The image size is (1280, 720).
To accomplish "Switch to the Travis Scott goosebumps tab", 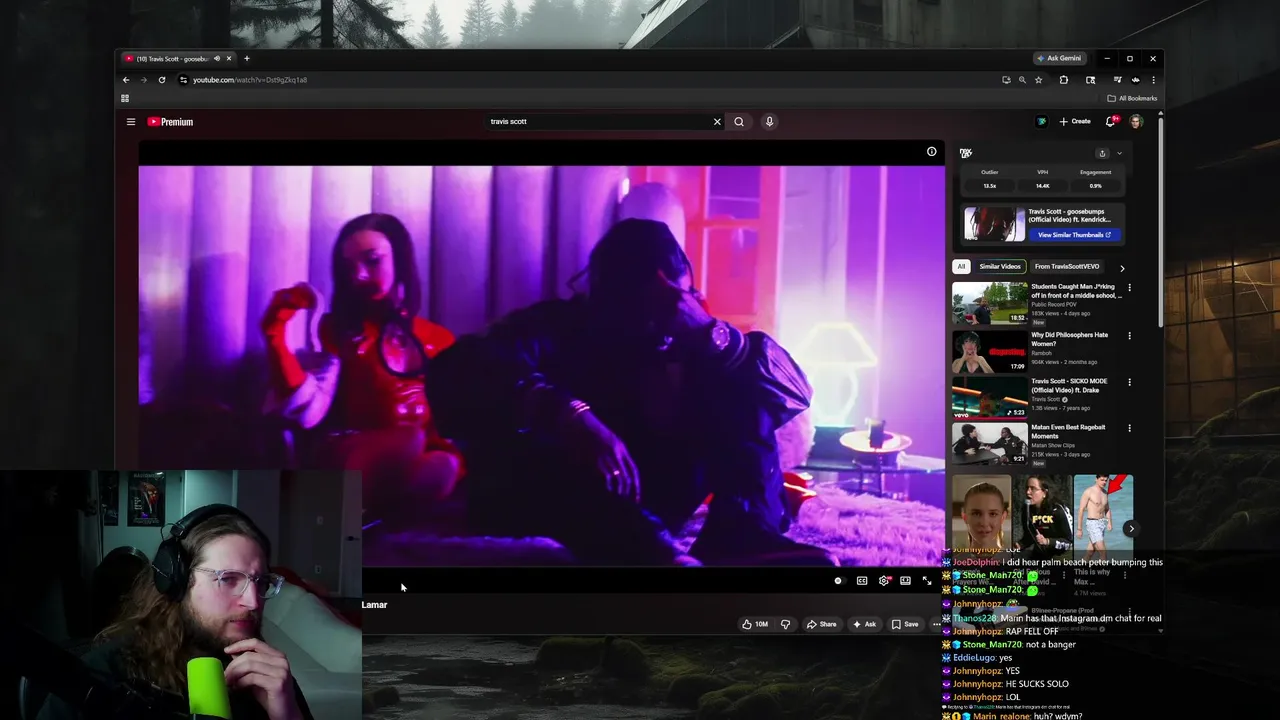I will (172, 58).
